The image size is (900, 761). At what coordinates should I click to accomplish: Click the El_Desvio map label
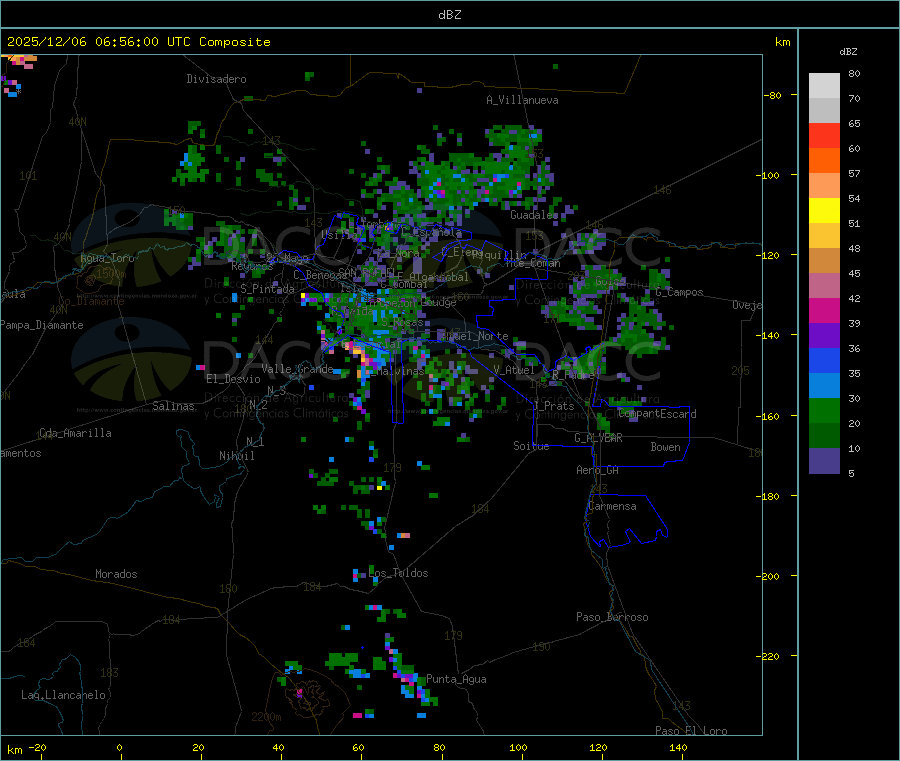pos(233,379)
